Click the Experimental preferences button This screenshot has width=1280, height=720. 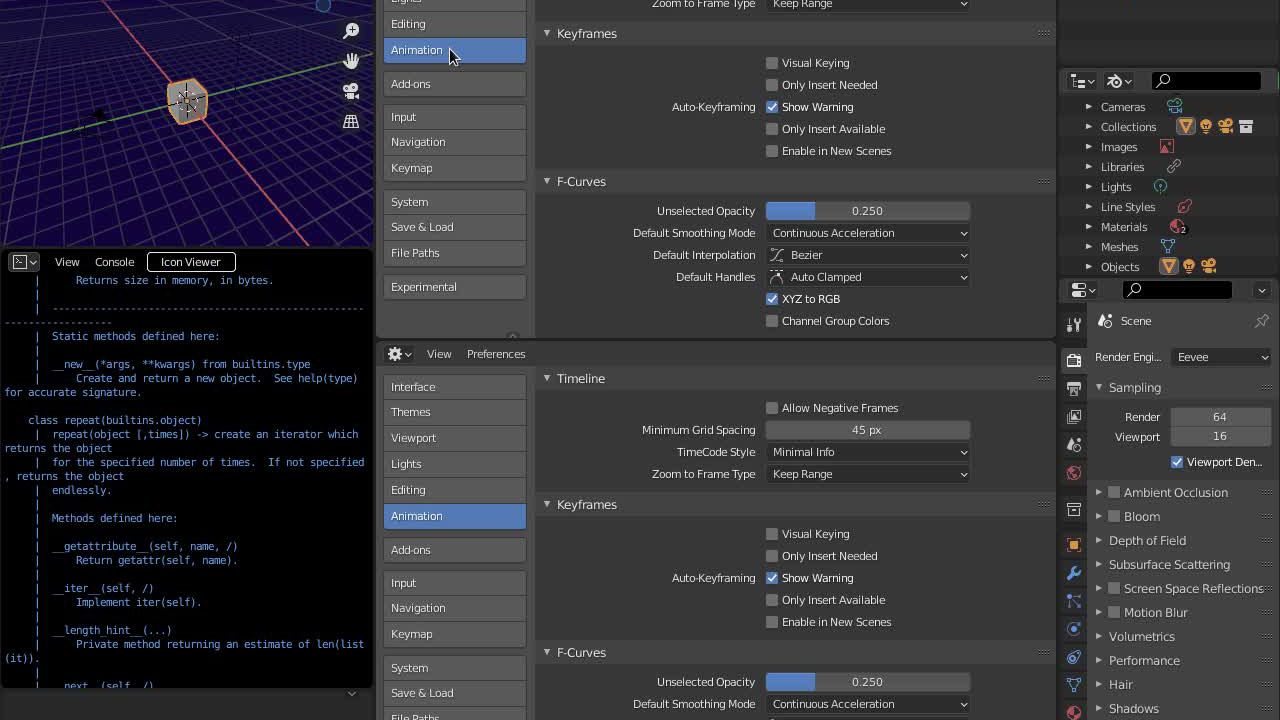pyautogui.click(x=454, y=286)
